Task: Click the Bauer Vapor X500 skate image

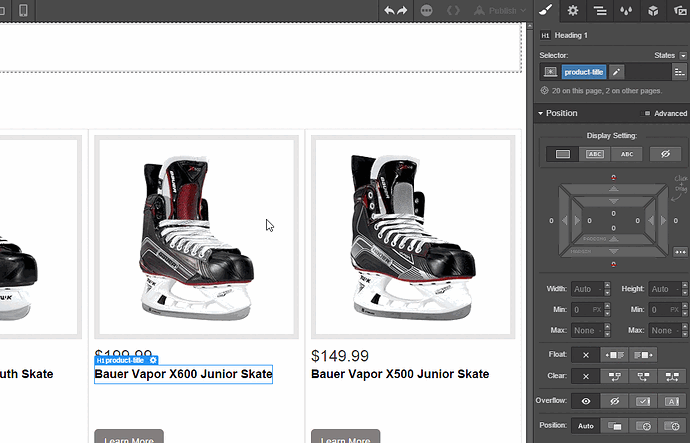Action: (x=413, y=237)
